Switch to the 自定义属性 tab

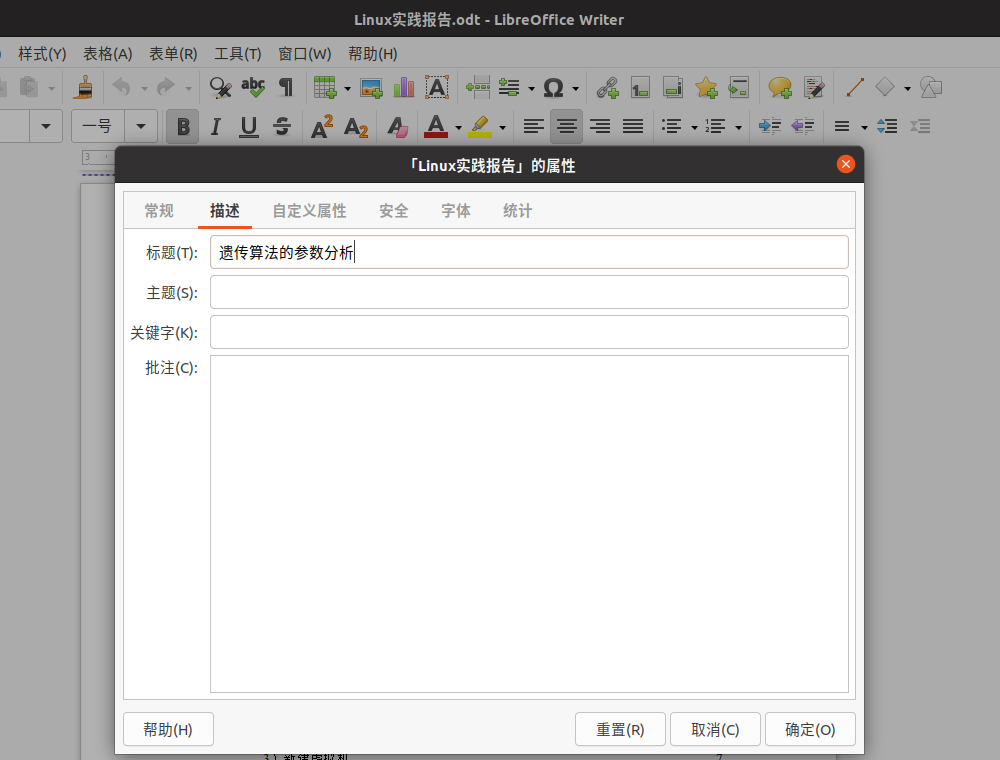pyautogui.click(x=309, y=211)
